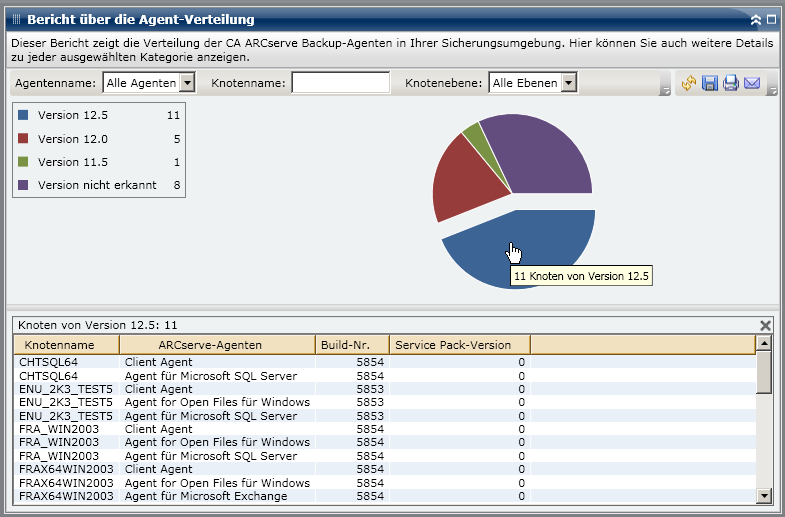Click the 'Knoten von Version 12.5: 11' title

(x=98, y=325)
